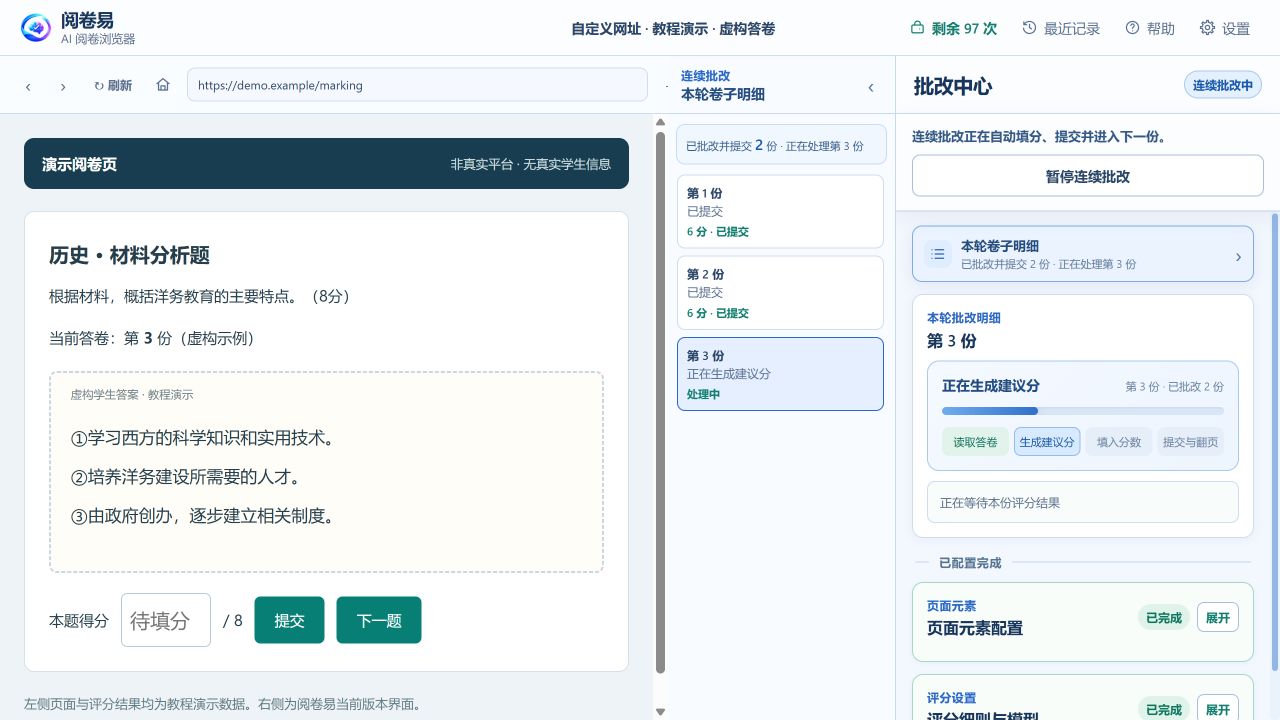
Task: Click the 连续批改中 status badge
Action: click(1223, 85)
